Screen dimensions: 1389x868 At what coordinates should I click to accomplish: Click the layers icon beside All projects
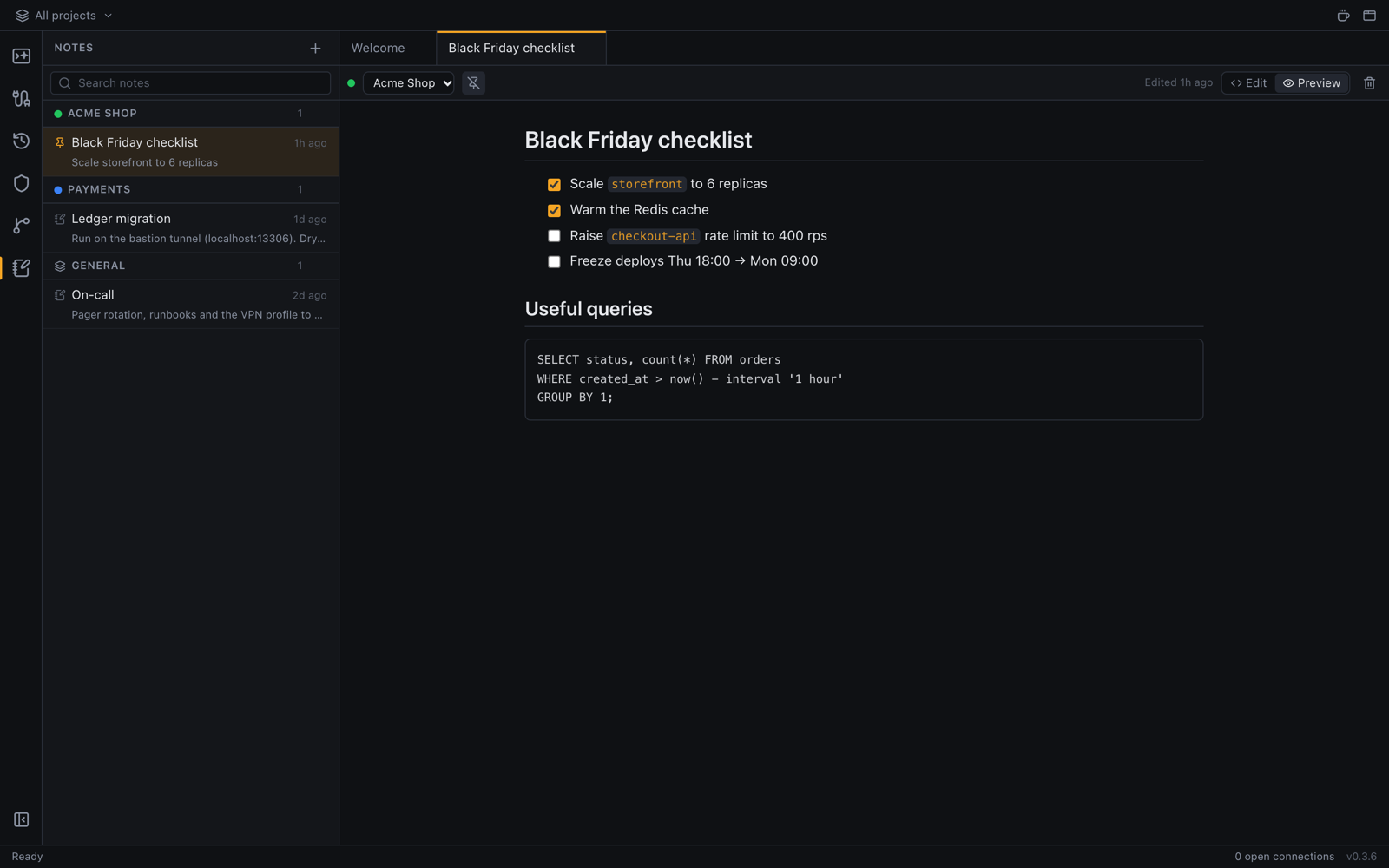22,16
